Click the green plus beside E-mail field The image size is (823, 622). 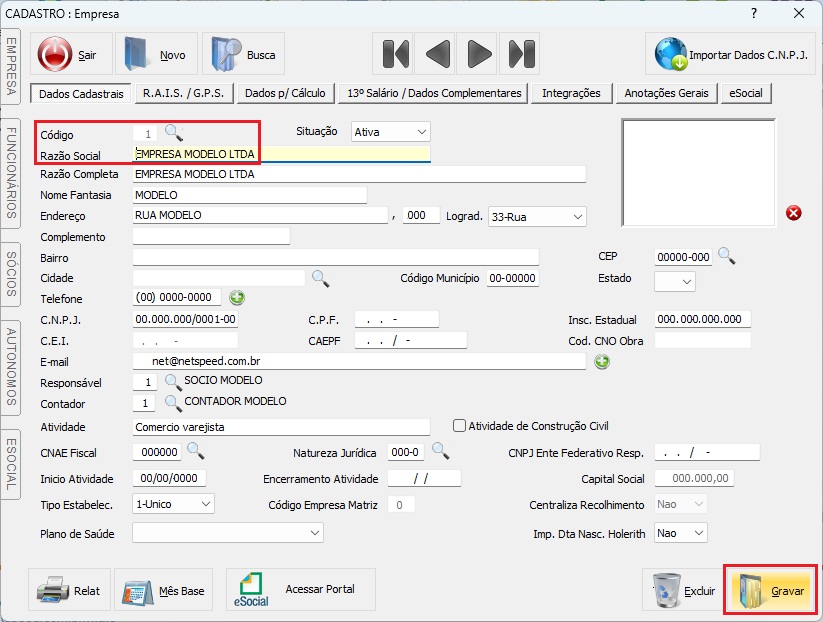pos(602,361)
